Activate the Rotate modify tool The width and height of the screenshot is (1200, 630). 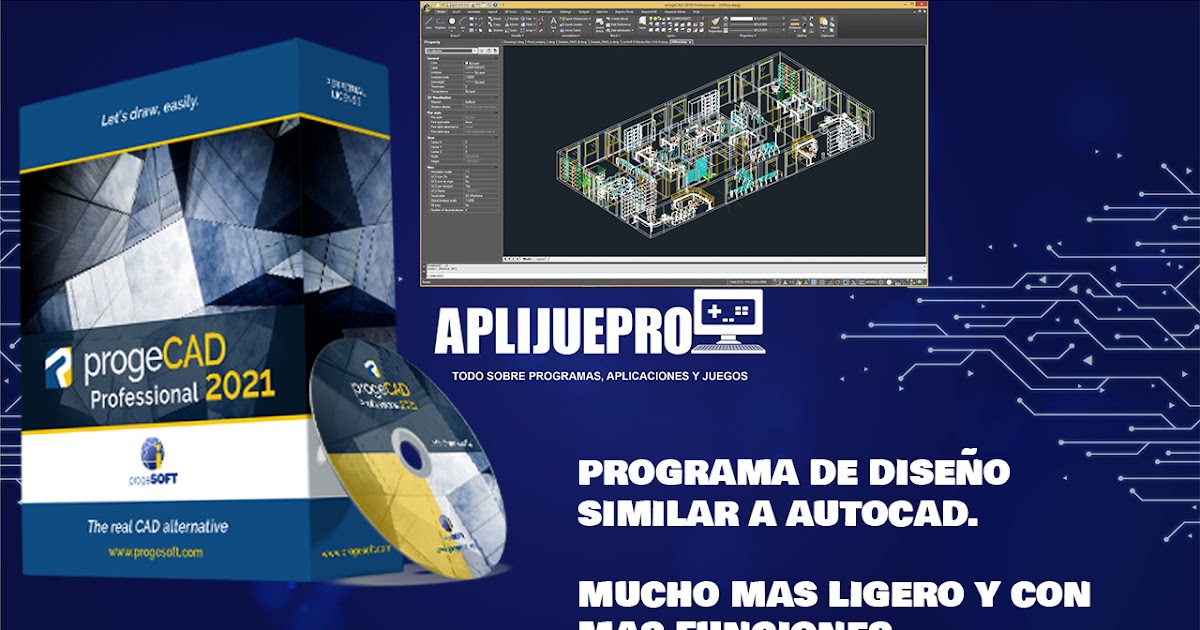(x=512, y=19)
